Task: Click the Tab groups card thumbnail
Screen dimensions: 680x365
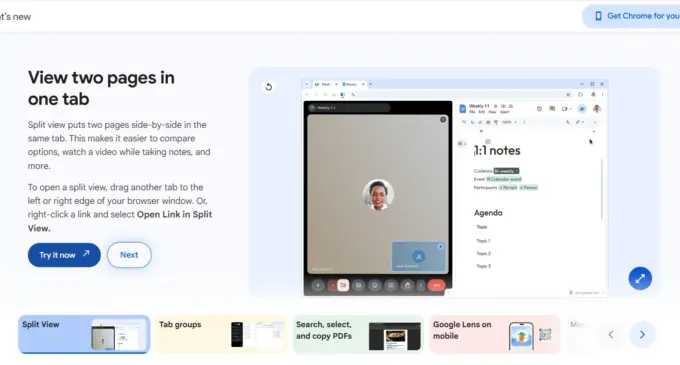Action: (258, 334)
